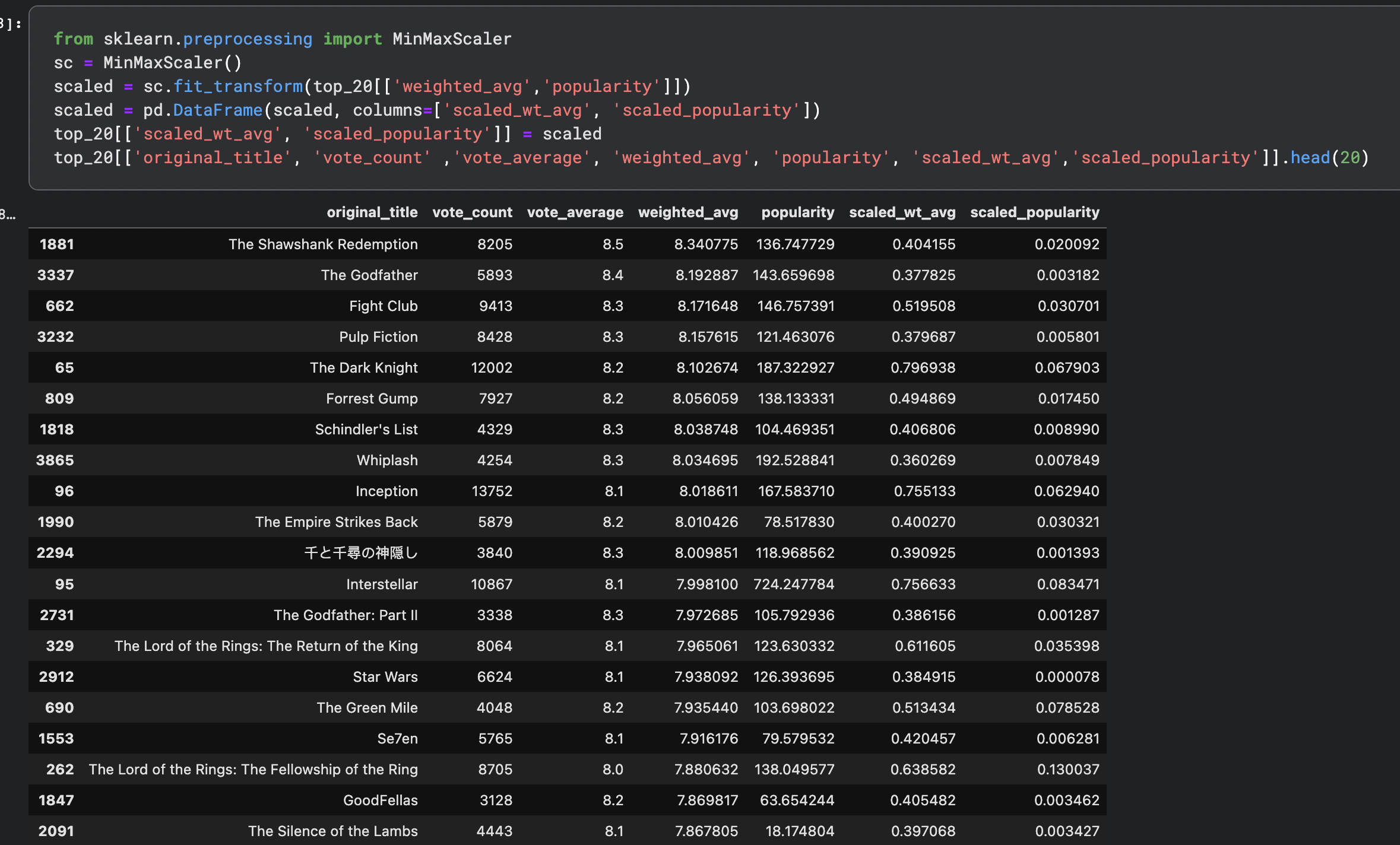Viewport: 1400px width, 845px height.
Task: Click row index 1818
Action: (56, 429)
